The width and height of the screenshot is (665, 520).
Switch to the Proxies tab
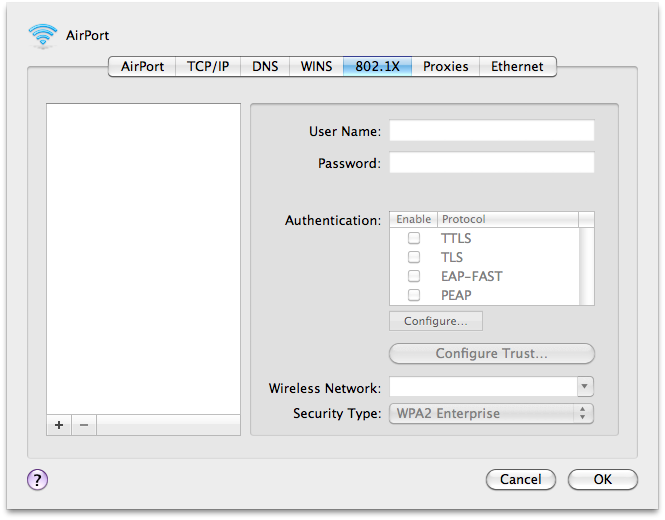[x=446, y=67]
